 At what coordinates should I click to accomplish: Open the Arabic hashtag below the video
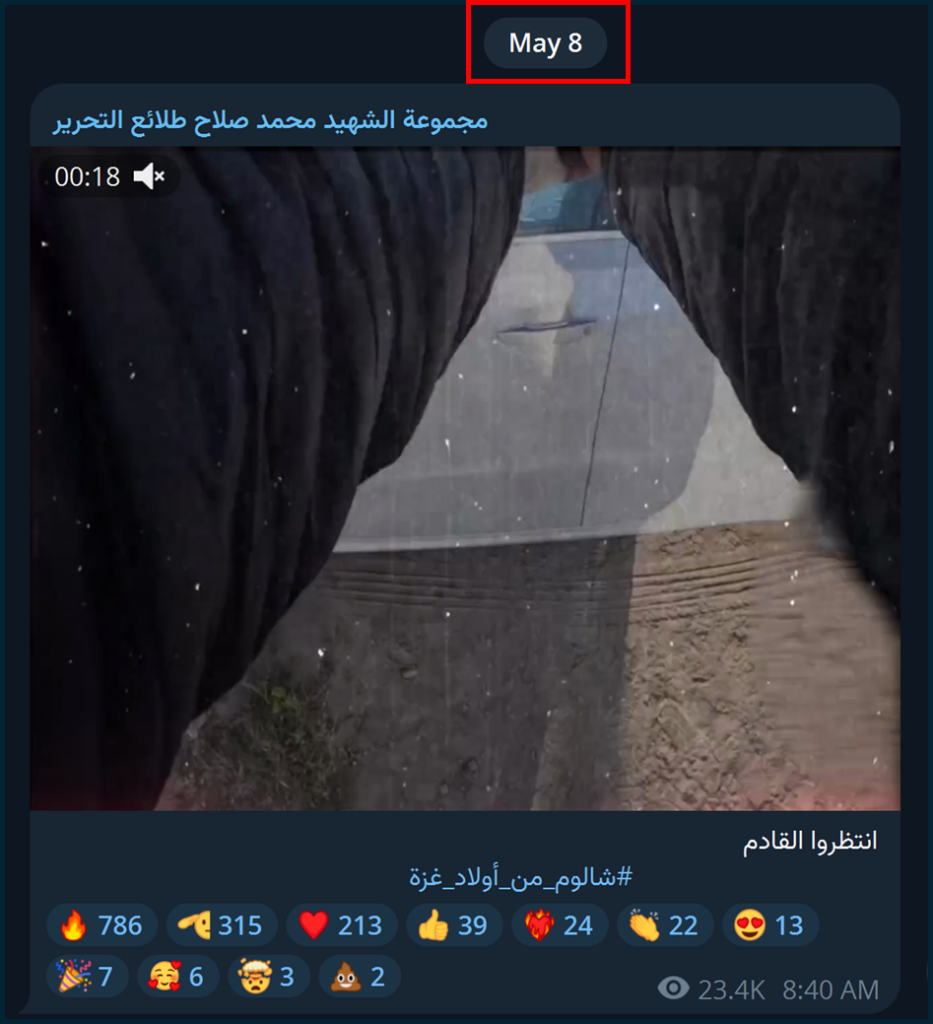point(521,877)
